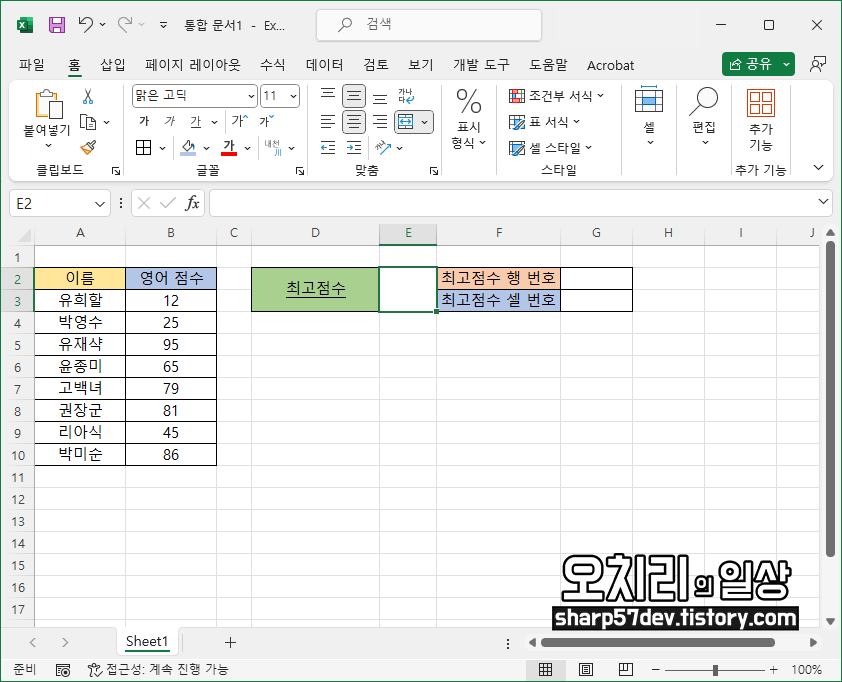Click the borders icon
The width and height of the screenshot is (842, 682).
(143, 147)
